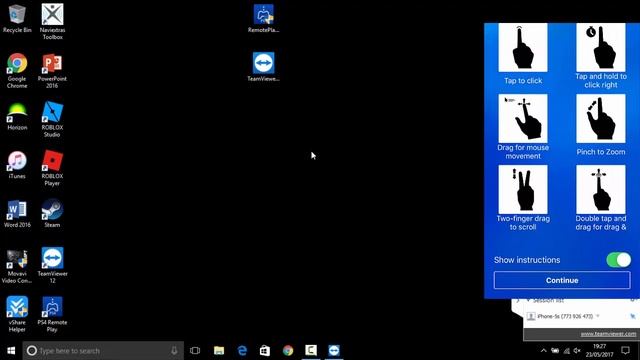Screen dimensions: 640x360
Task: Click the Two-finger drag to scroll image
Action: (523, 189)
